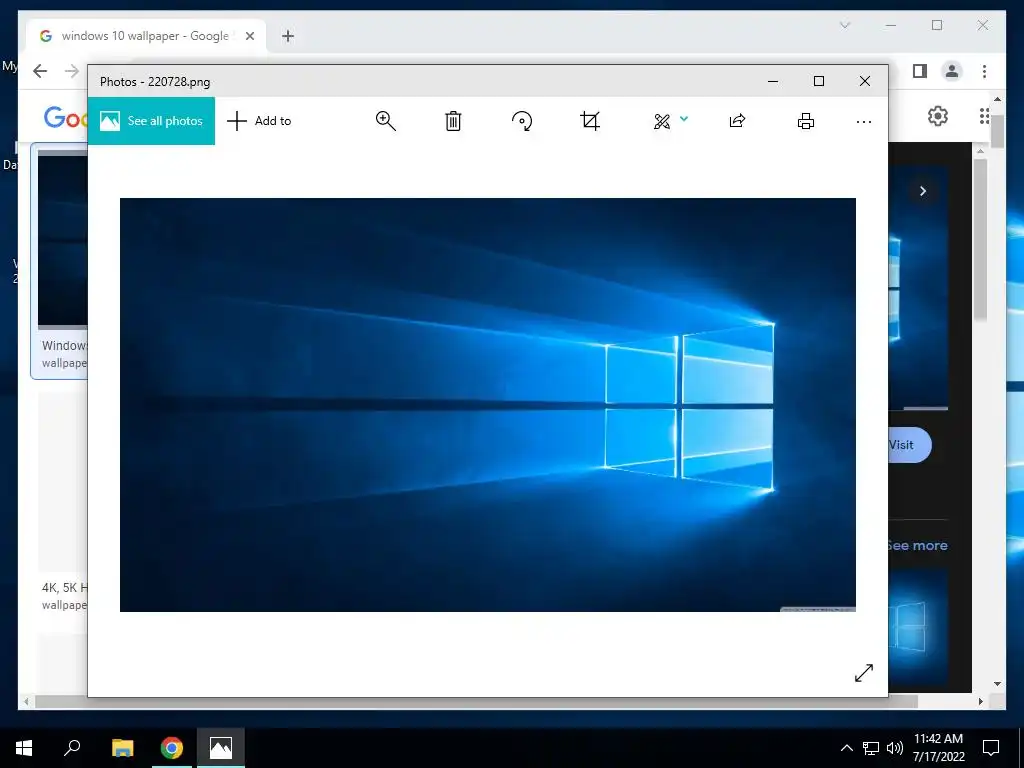Maximize the Photos window
The height and width of the screenshot is (768, 1024).
[x=819, y=81]
